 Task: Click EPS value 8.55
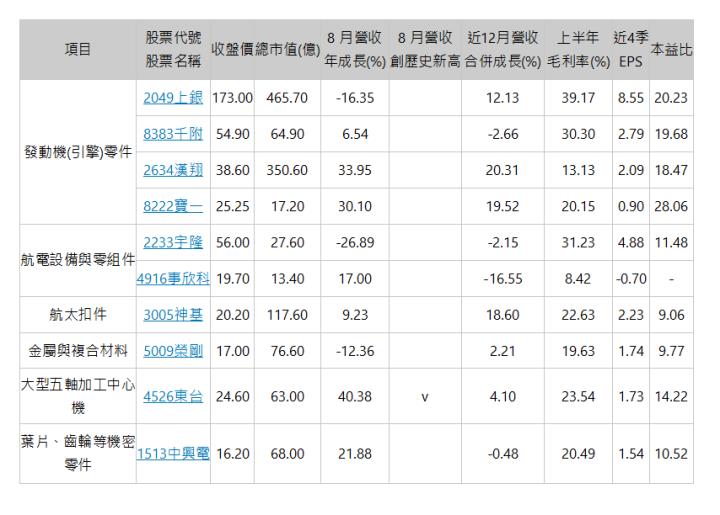click(631, 98)
